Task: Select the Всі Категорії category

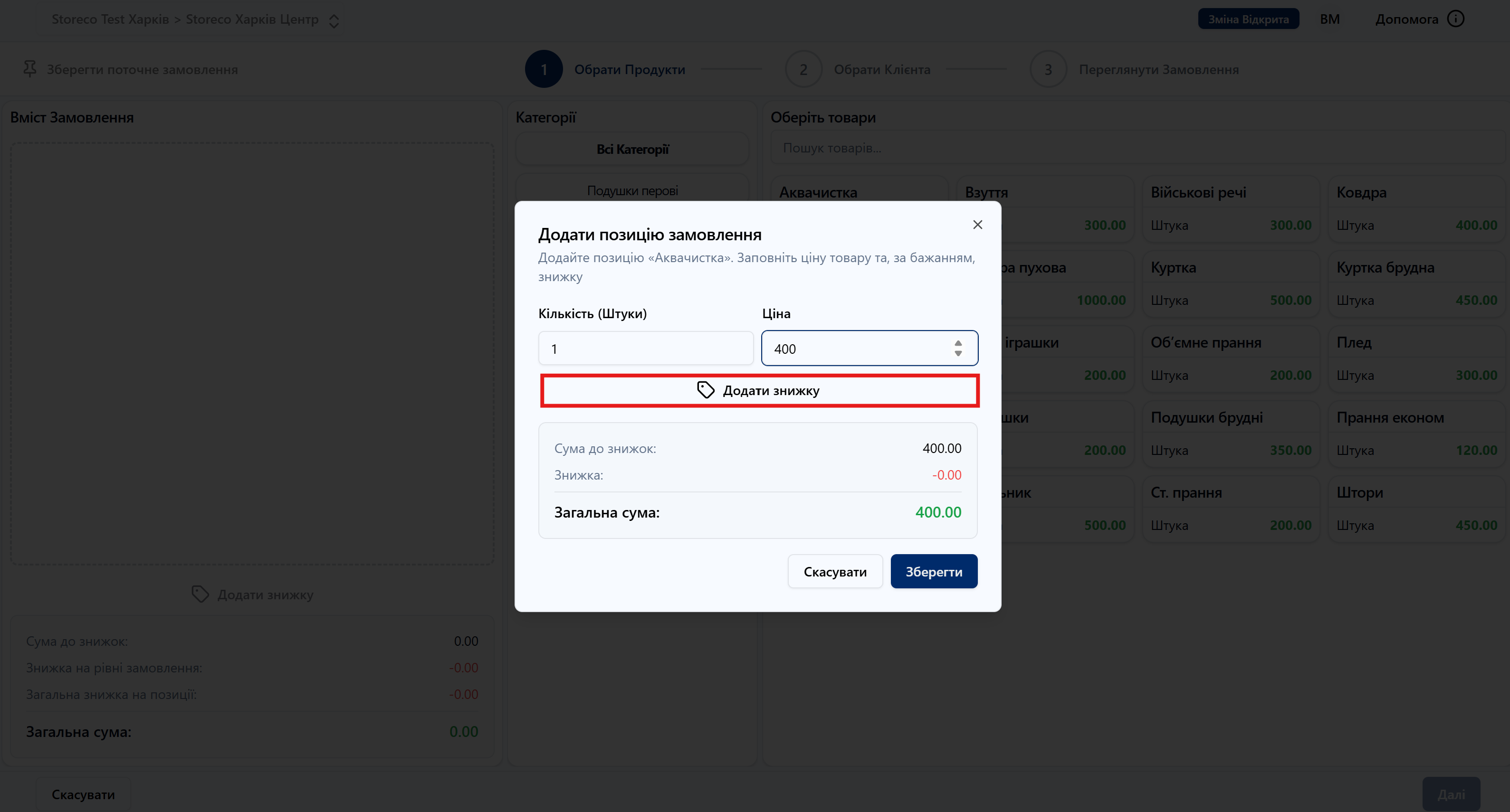Action: (x=632, y=150)
